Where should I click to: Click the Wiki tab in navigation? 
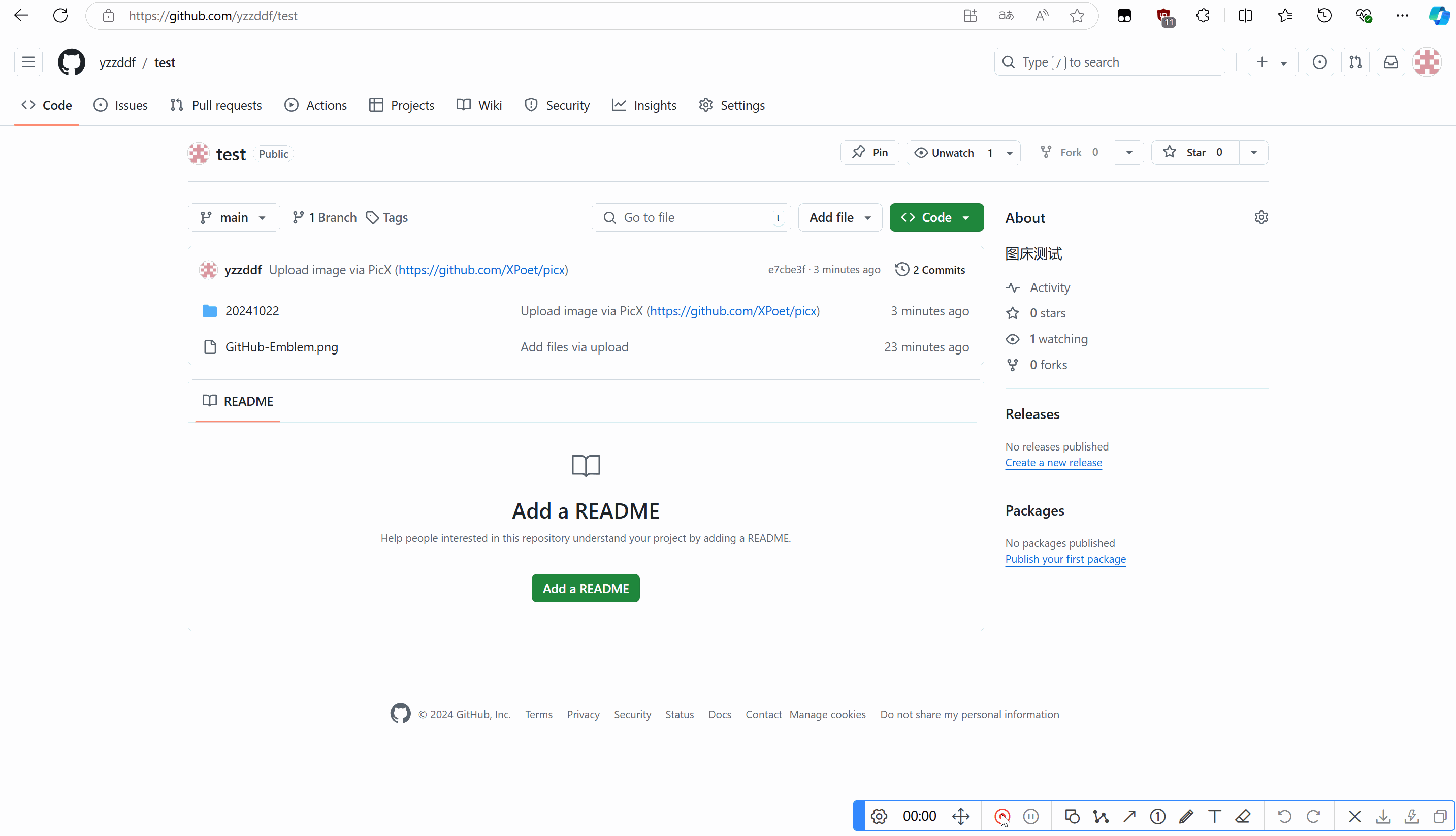(490, 105)
